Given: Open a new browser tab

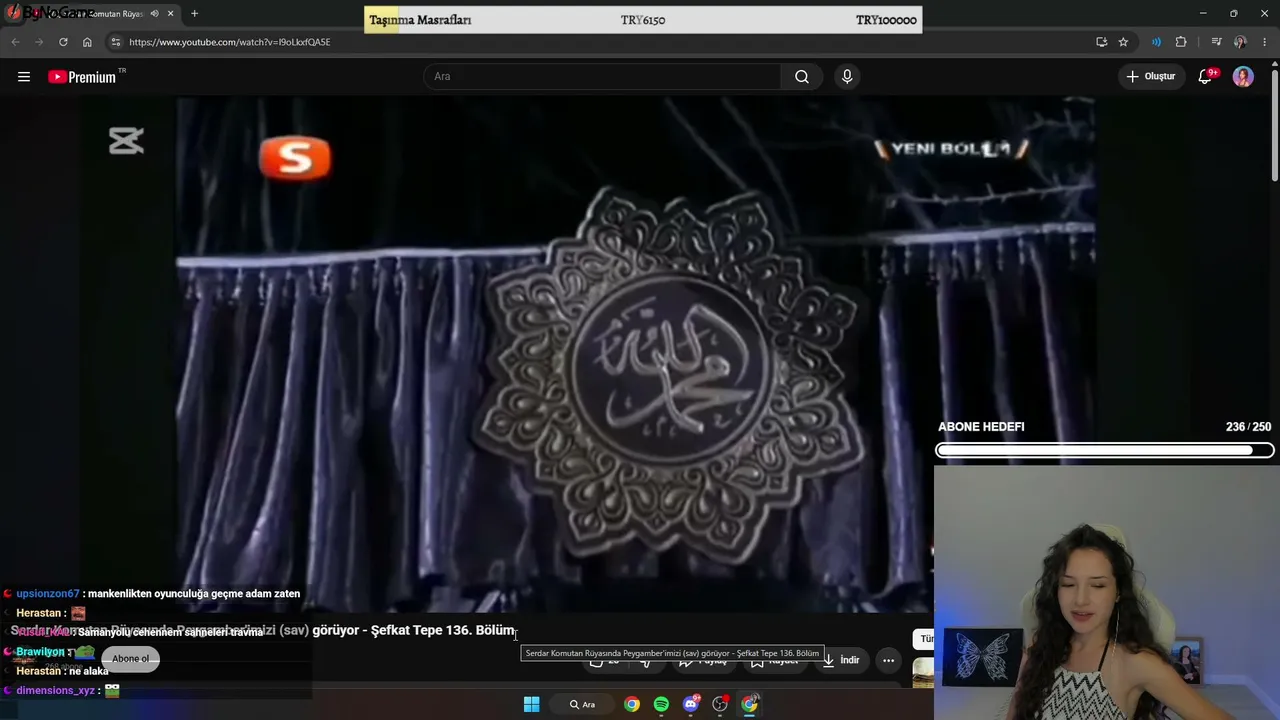Looking at the screenshot, I should click(x=194, y=14).
